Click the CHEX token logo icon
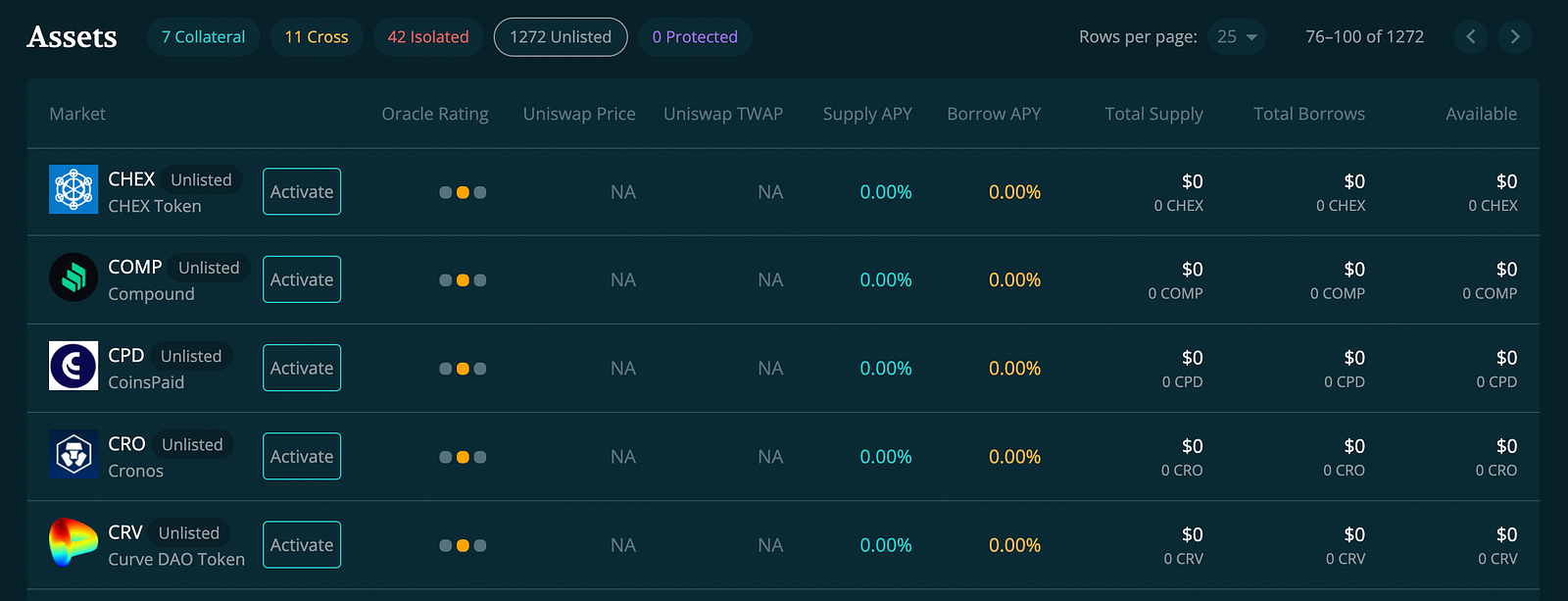This screenshot has width=1568, height=601. [73, 189]
